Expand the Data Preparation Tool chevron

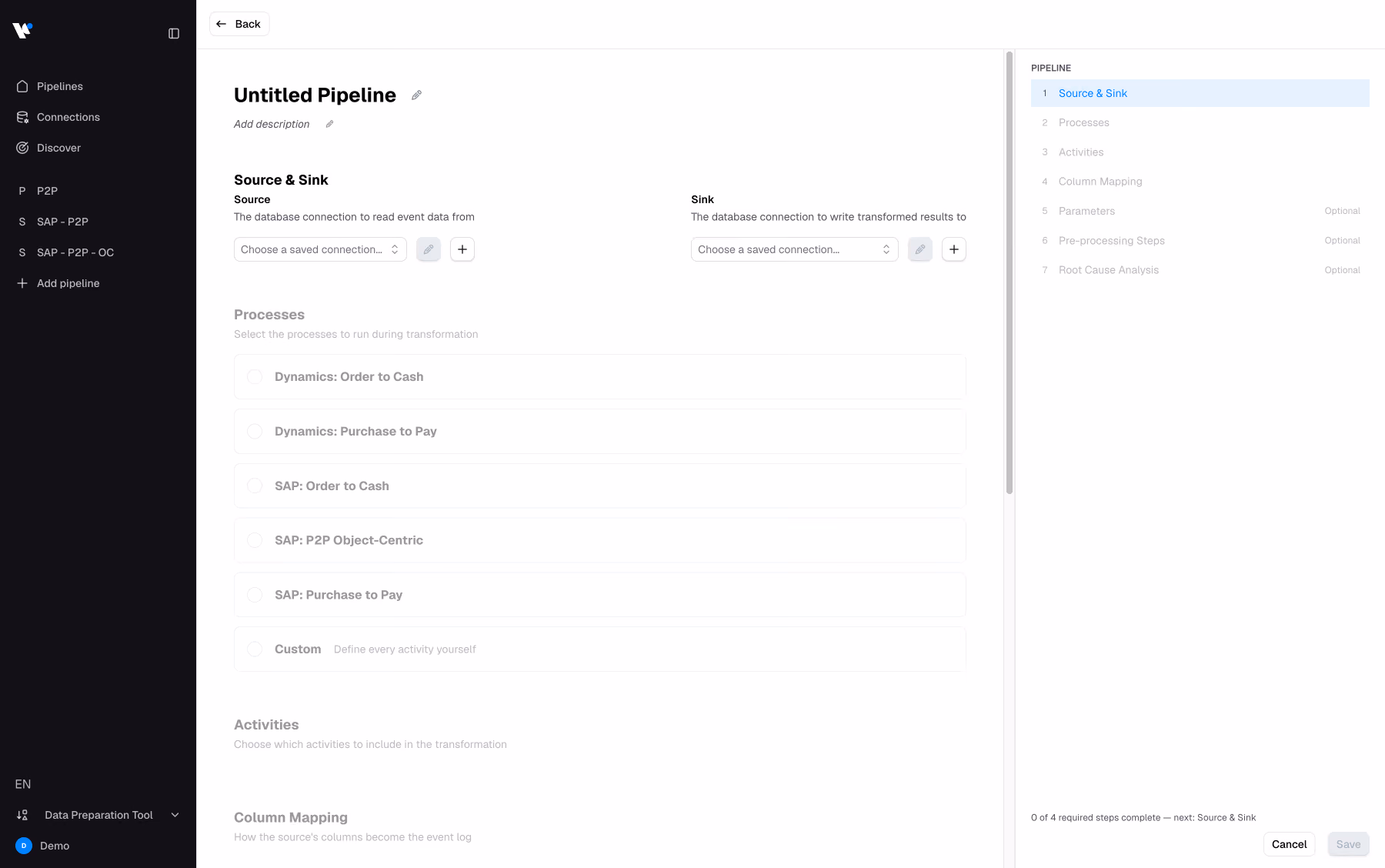pos(175,815)
